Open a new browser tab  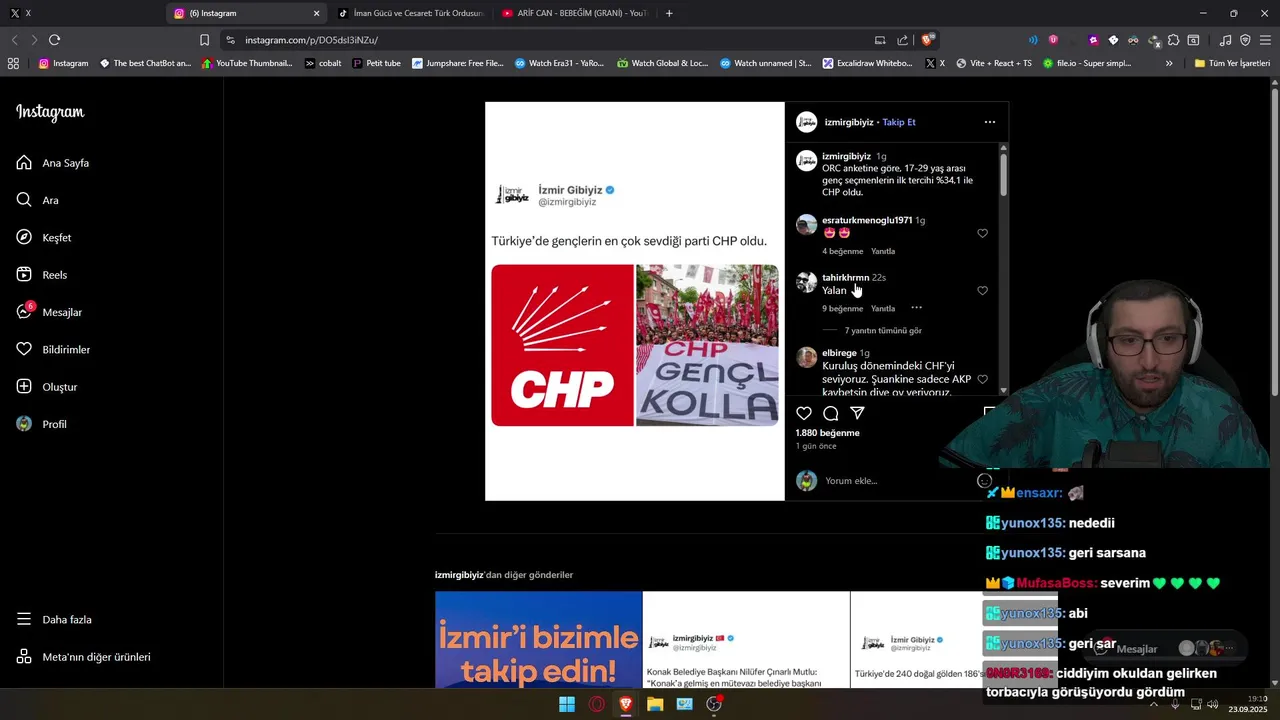[669, 13]
